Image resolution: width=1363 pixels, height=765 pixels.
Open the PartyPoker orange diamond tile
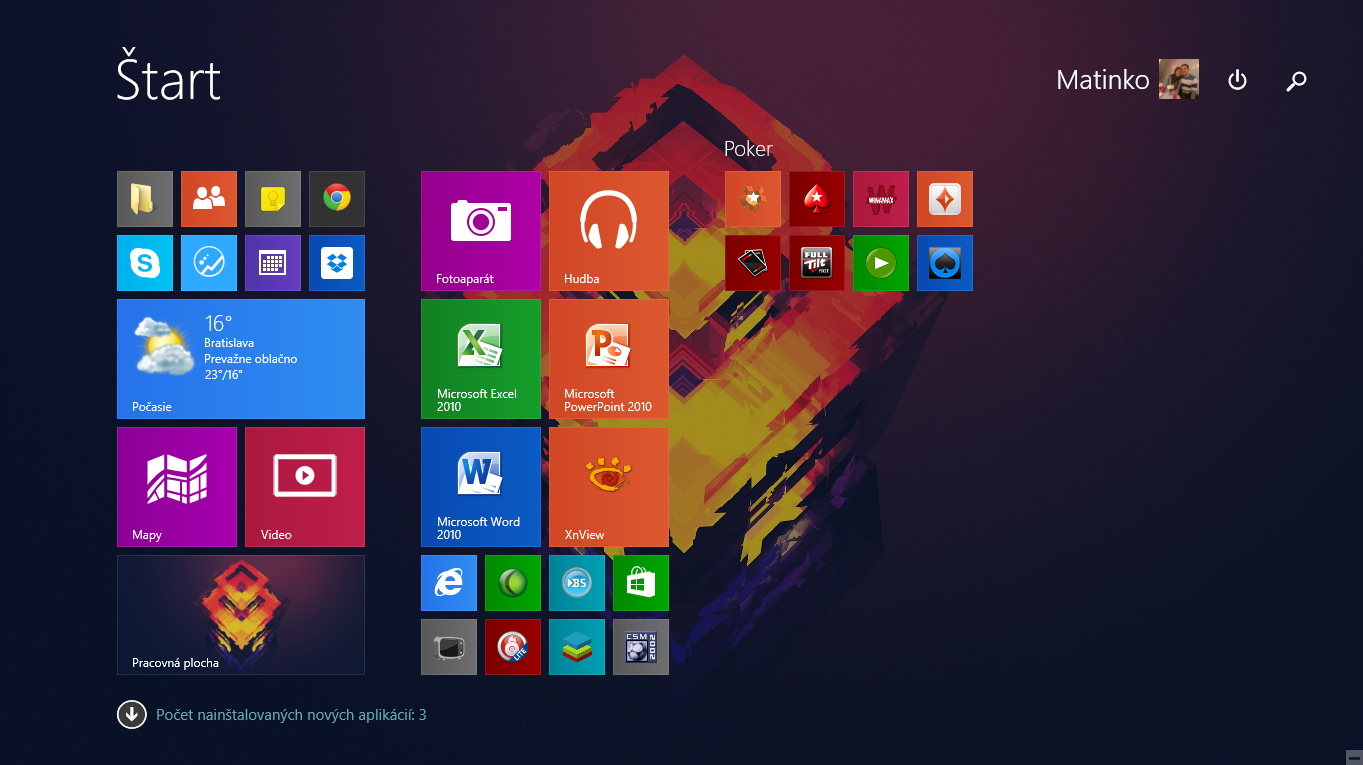click(945, 199)
